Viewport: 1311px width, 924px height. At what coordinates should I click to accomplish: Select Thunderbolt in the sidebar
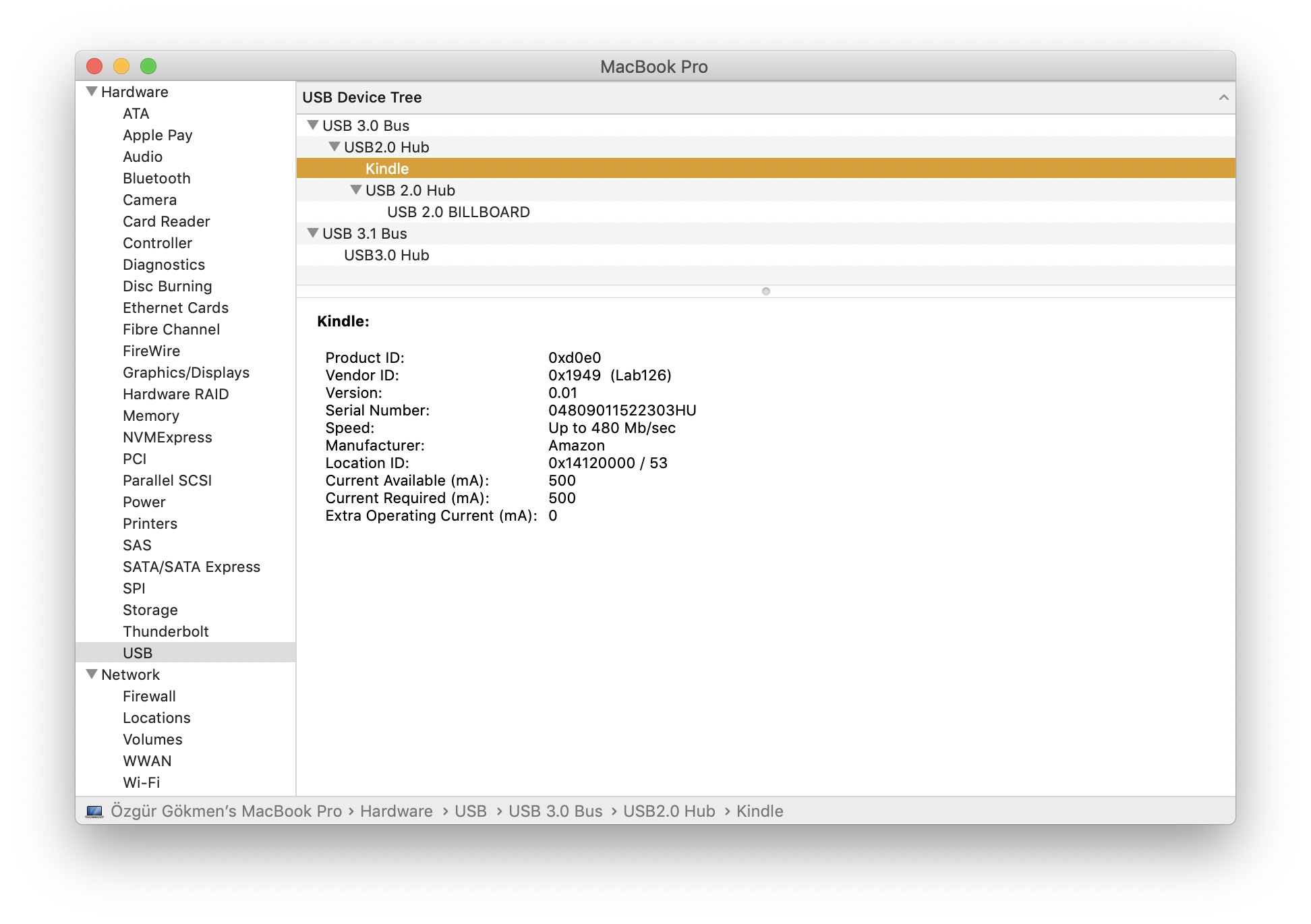click(x=165, y=631)
